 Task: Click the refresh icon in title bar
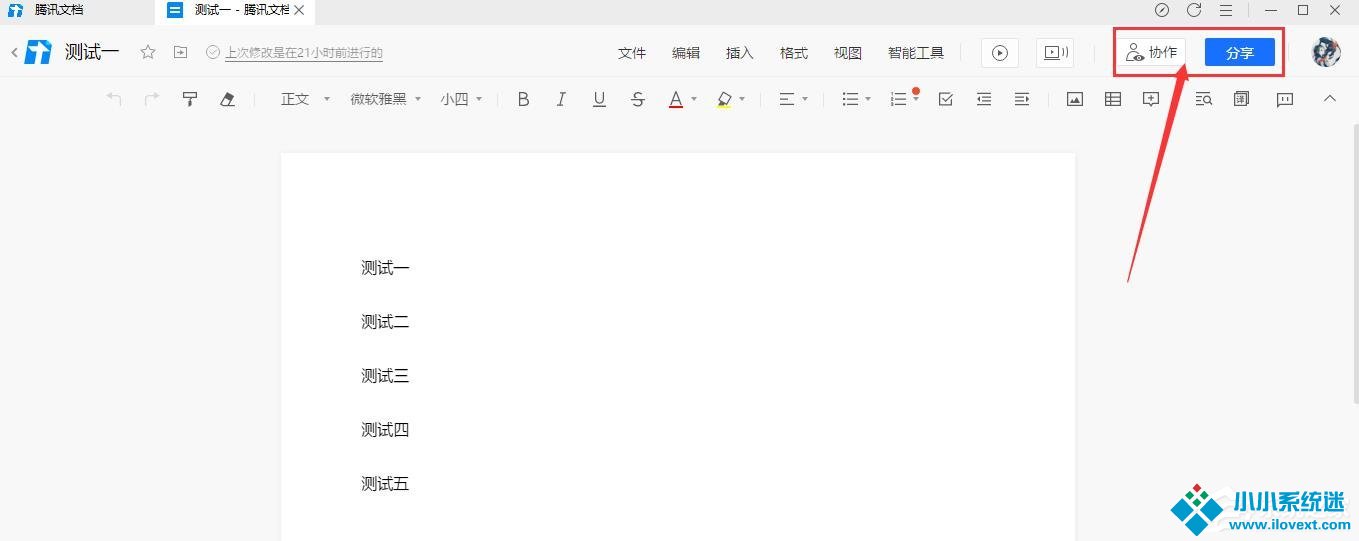point(1194,10)
